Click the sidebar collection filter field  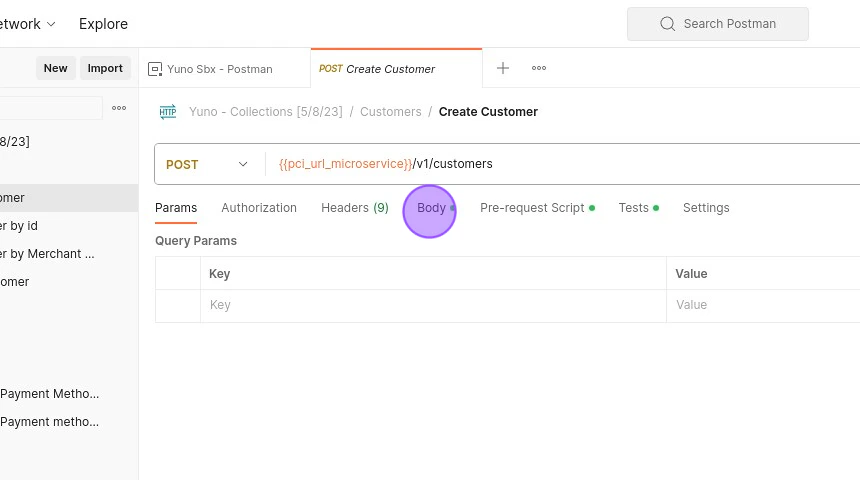(x=51, y=108)
